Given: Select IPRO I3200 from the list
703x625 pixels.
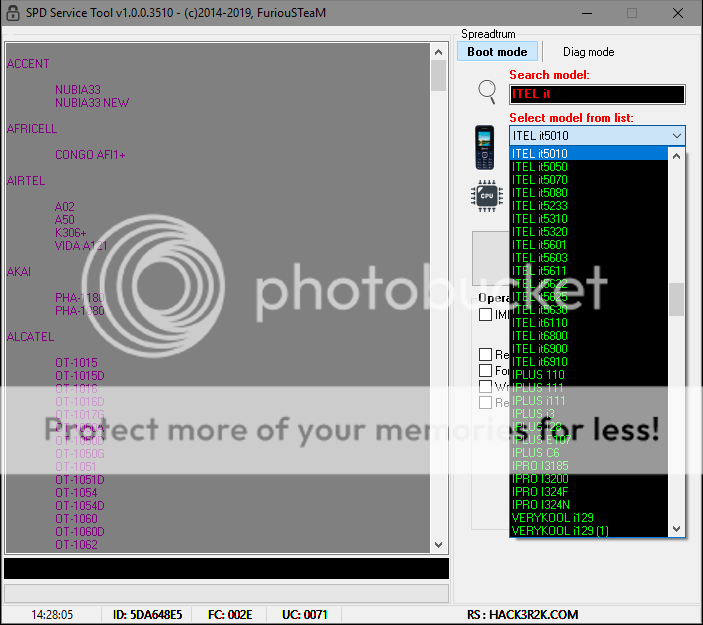Looking at the screenshot, I should 589,479.
